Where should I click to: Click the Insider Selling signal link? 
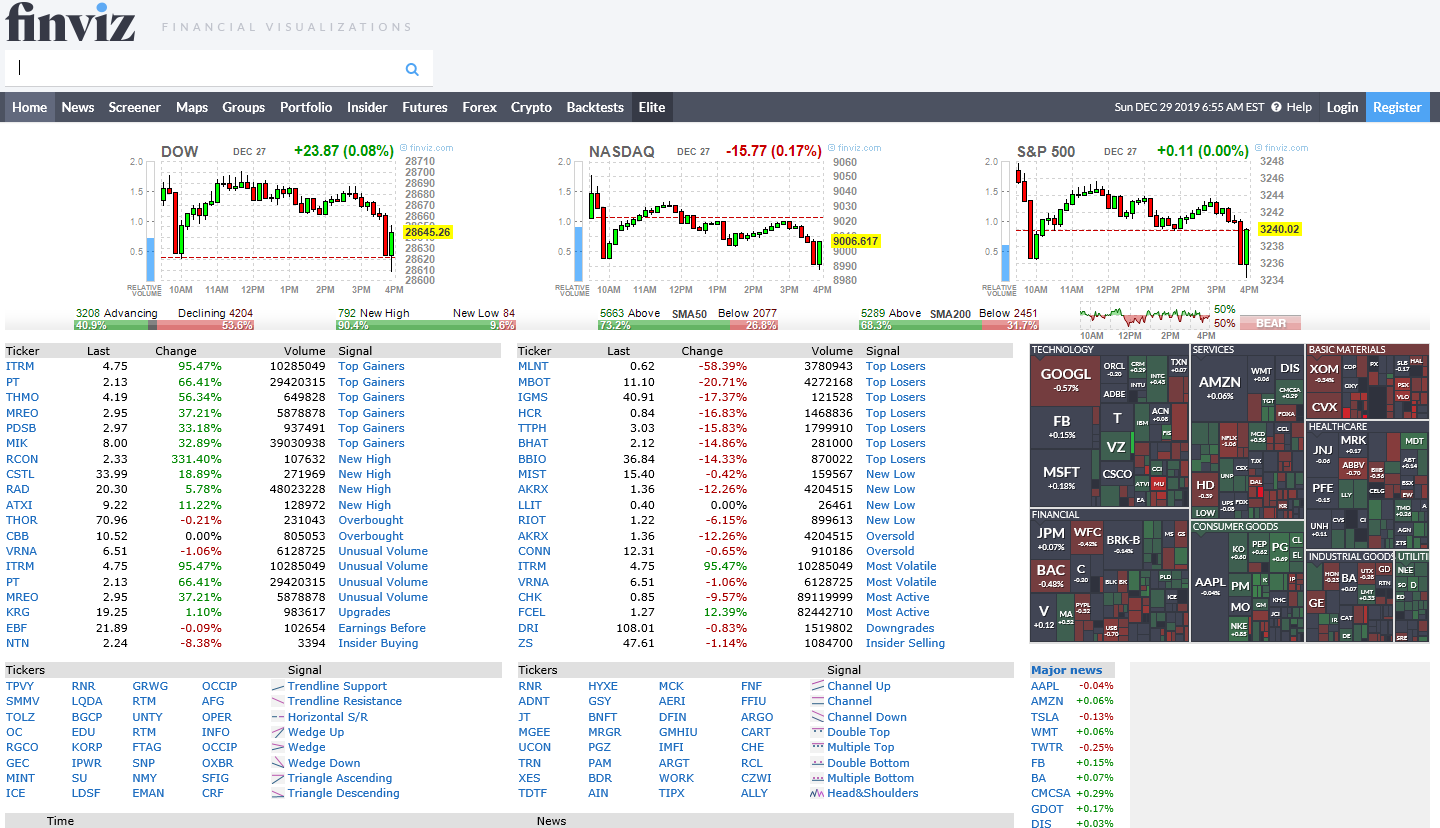coord(905,643)
